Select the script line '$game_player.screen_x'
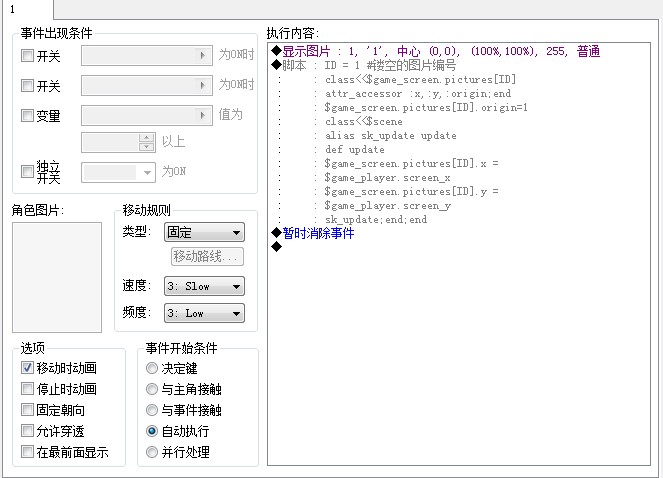 (x=387, y=177)
